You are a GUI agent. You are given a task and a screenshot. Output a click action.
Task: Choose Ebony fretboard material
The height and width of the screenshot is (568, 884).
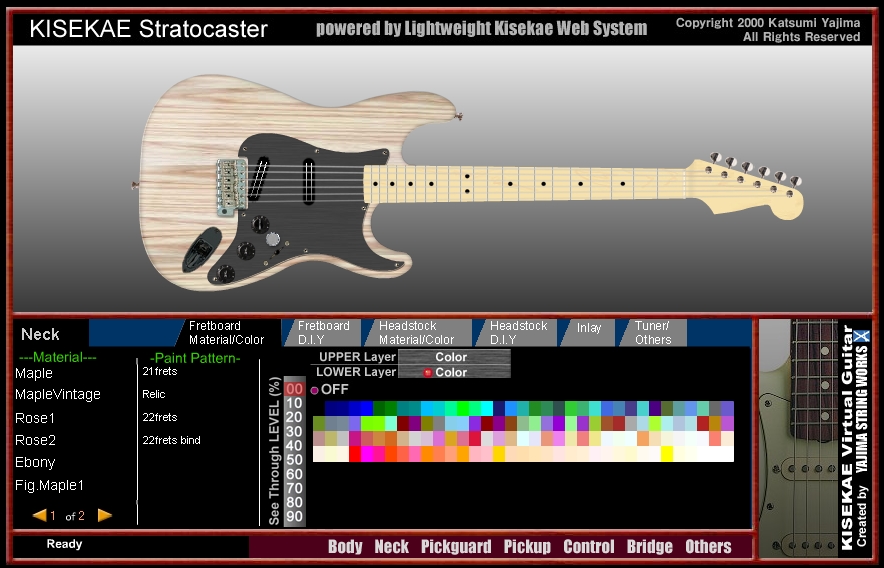point(35,463)
